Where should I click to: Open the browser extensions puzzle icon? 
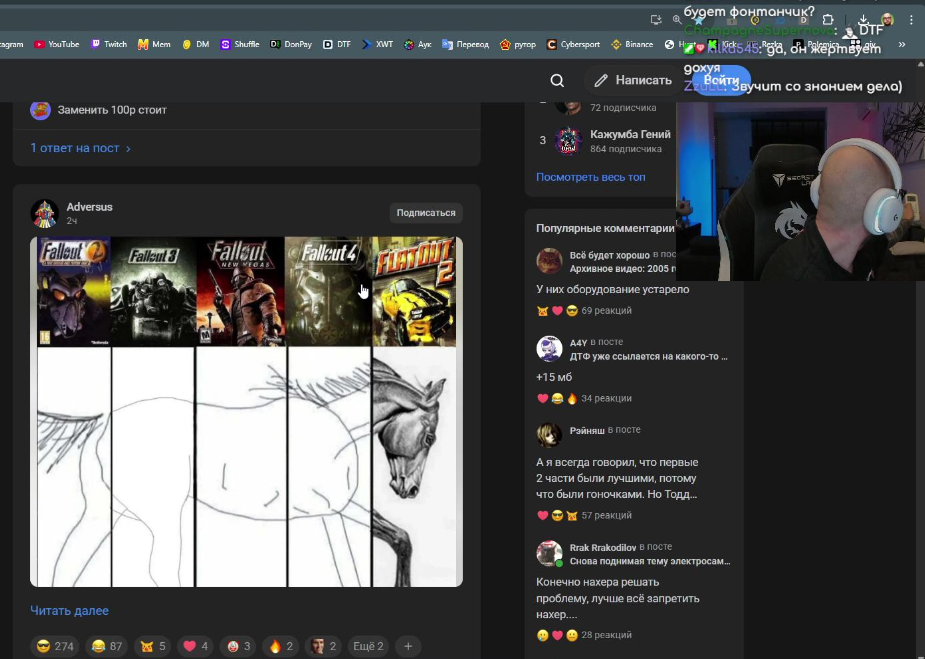pyautogui.click(x=828, y=19)
